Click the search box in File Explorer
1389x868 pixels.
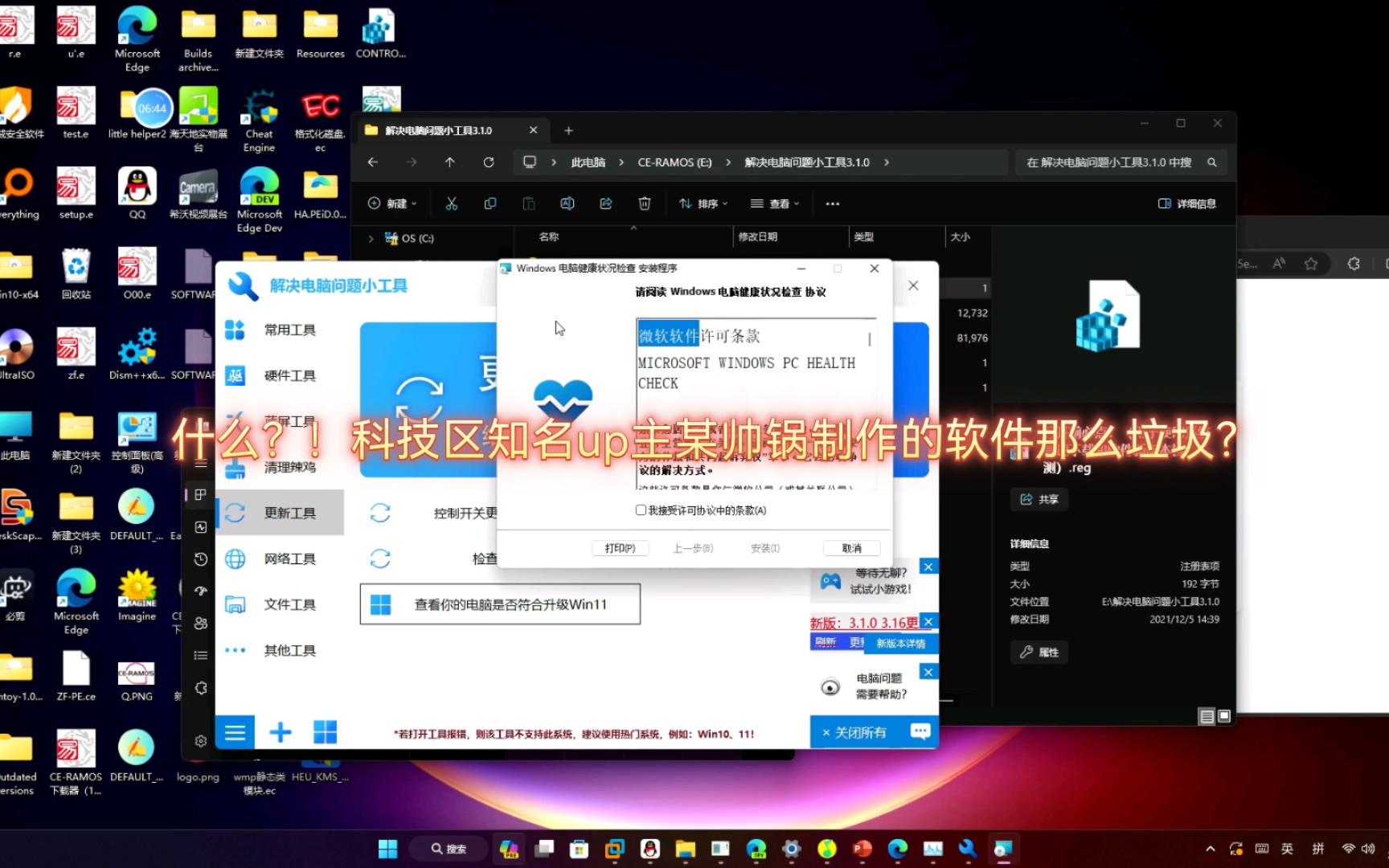tap(1120, 162)
